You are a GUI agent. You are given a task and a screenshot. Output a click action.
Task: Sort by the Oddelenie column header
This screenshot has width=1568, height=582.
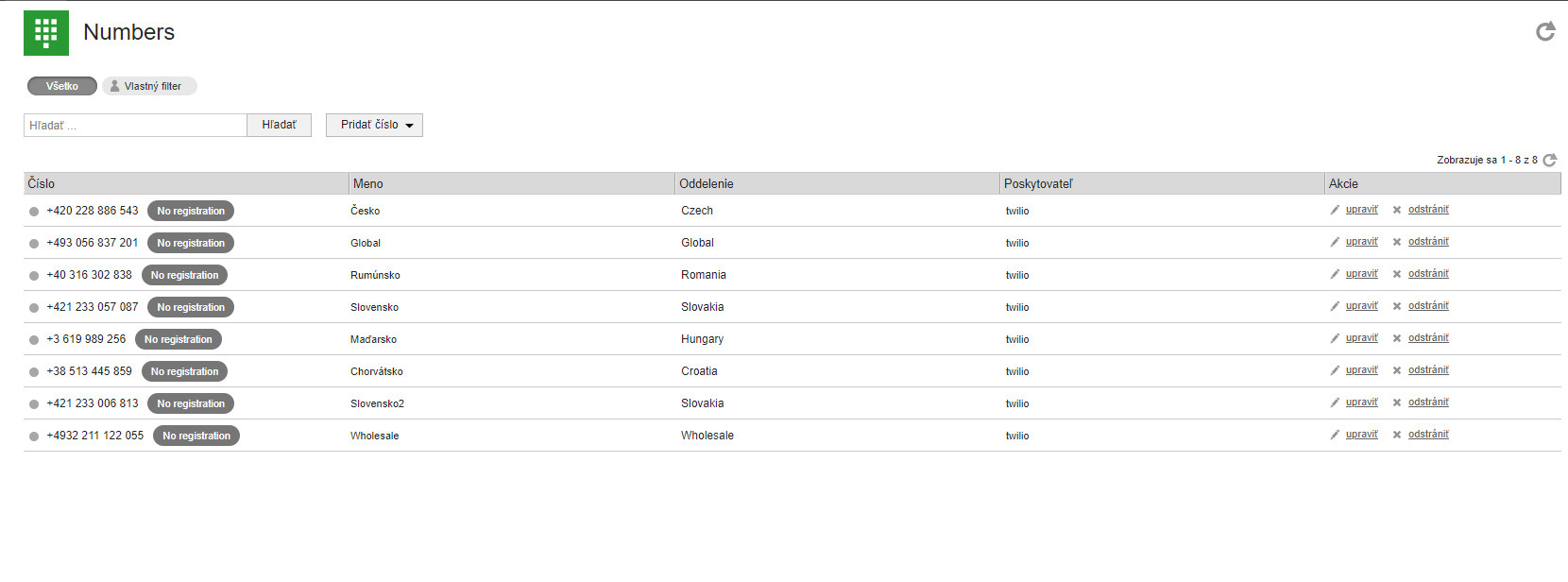coord(706,183)
